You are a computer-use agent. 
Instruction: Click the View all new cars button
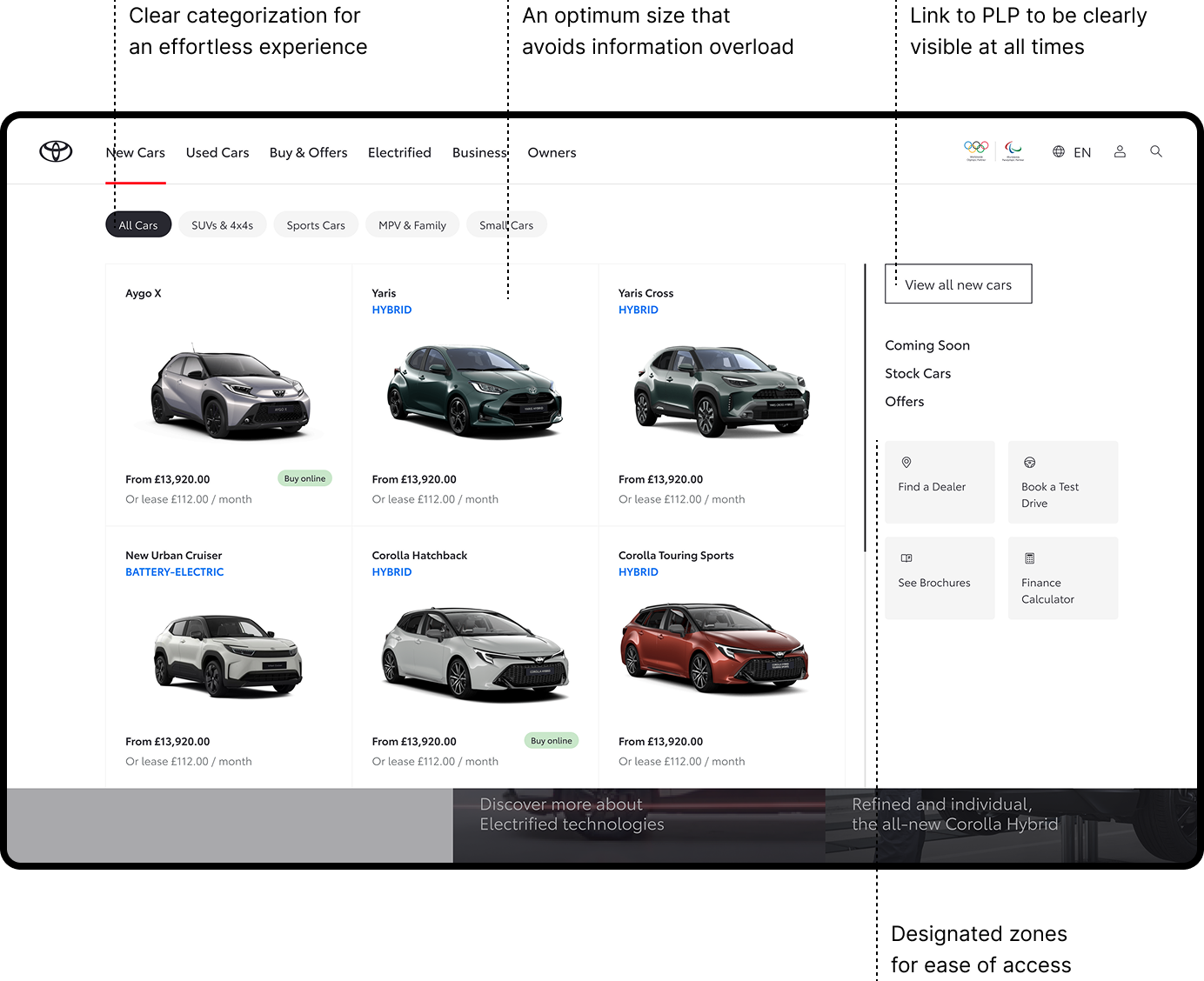point(958,284)
